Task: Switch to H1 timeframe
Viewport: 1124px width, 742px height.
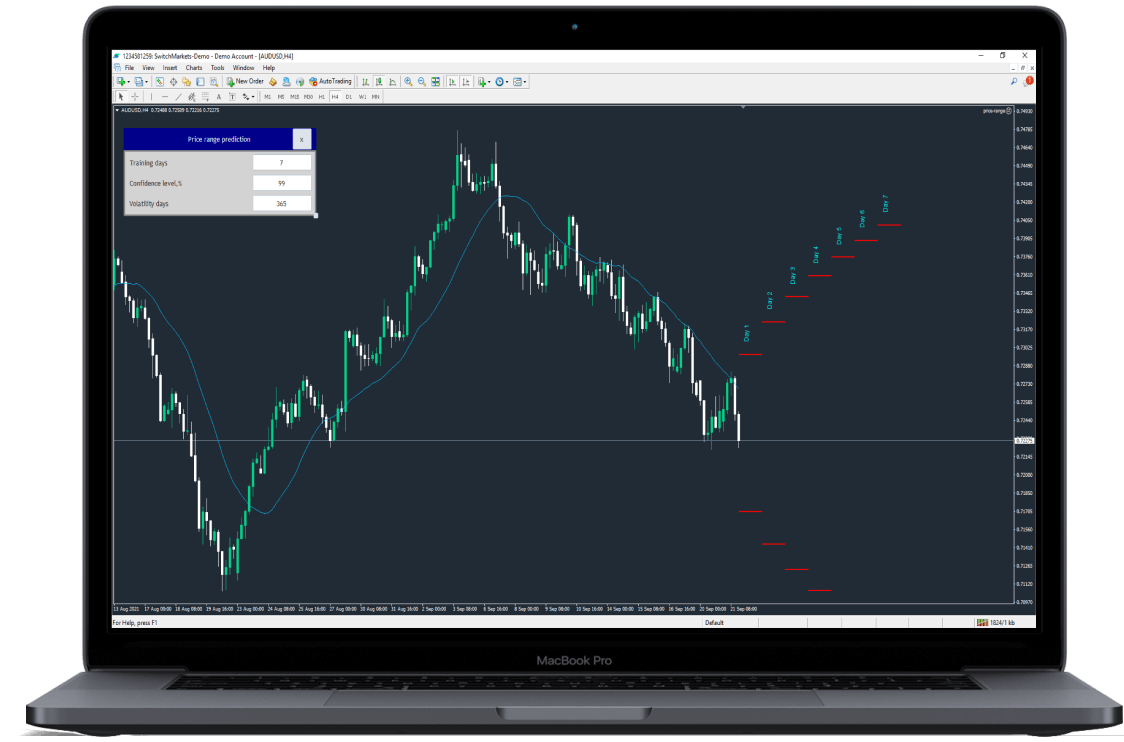Action: (x=322, y=97)
